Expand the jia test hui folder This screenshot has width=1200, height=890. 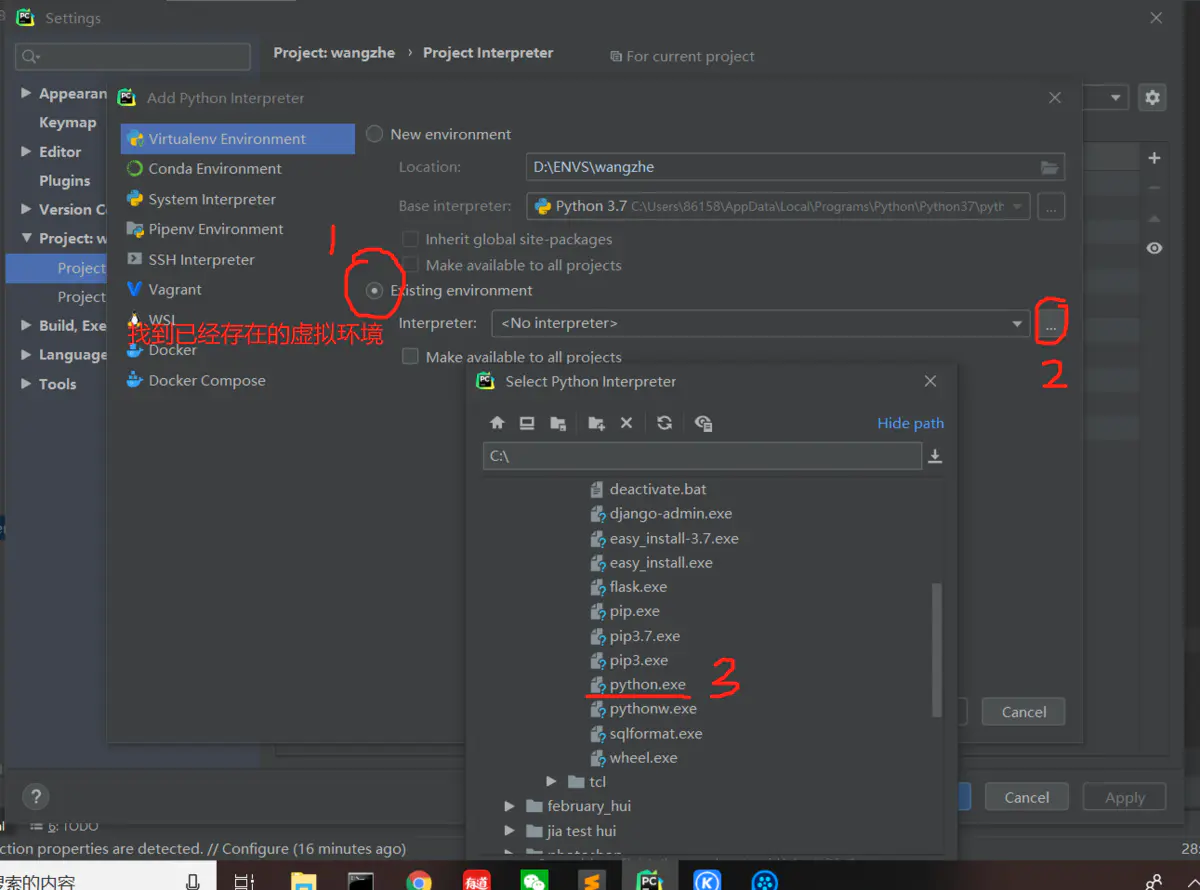509,831
